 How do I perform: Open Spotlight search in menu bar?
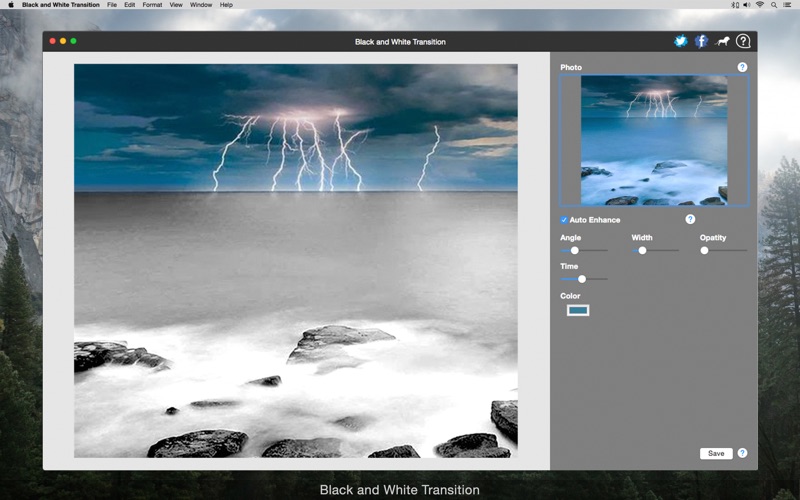point(774,5)
